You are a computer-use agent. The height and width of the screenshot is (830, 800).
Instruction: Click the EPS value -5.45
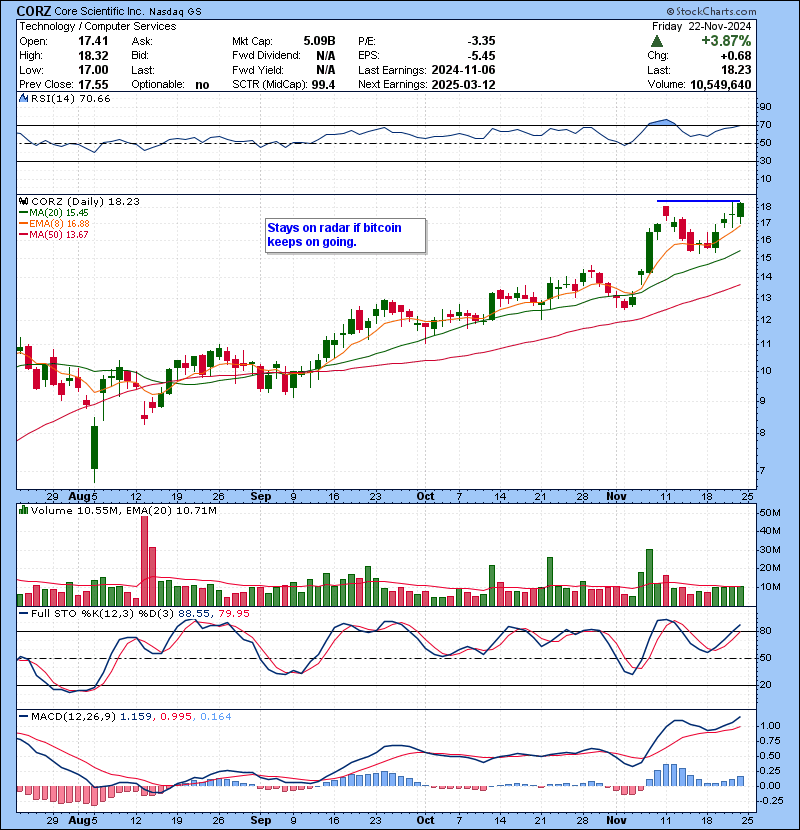[x=481, y=56]
